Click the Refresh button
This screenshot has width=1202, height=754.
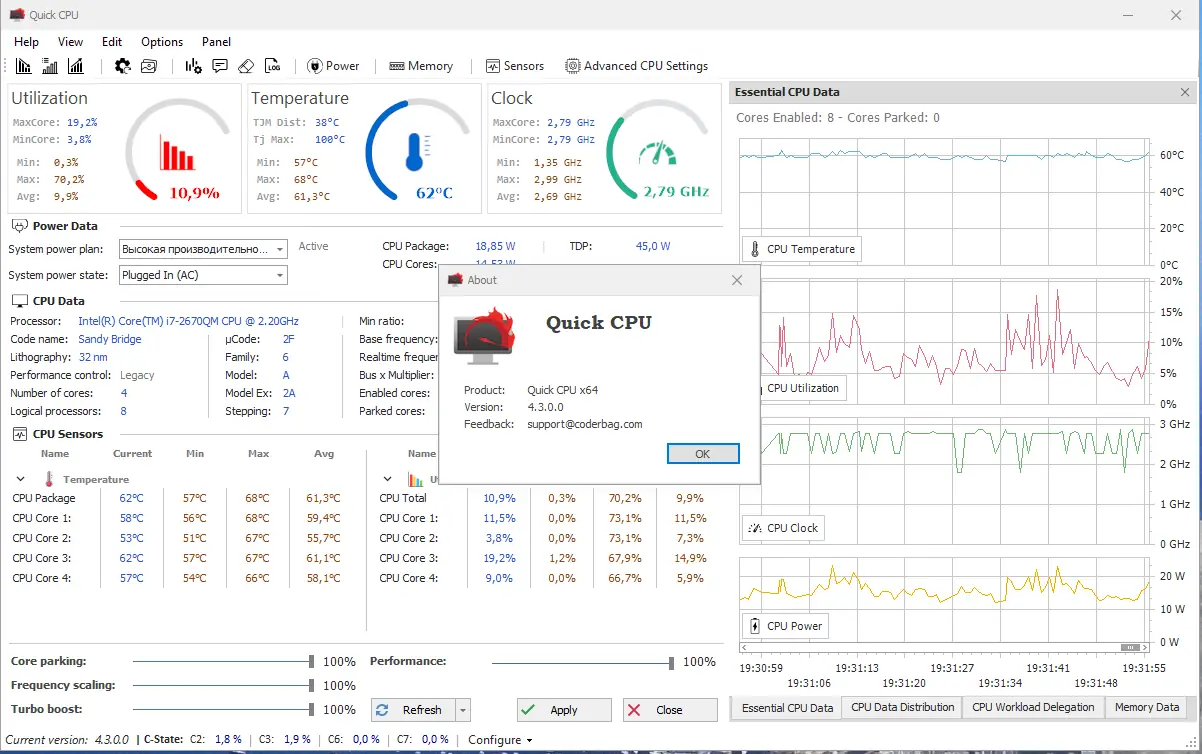tap(413, 710)
